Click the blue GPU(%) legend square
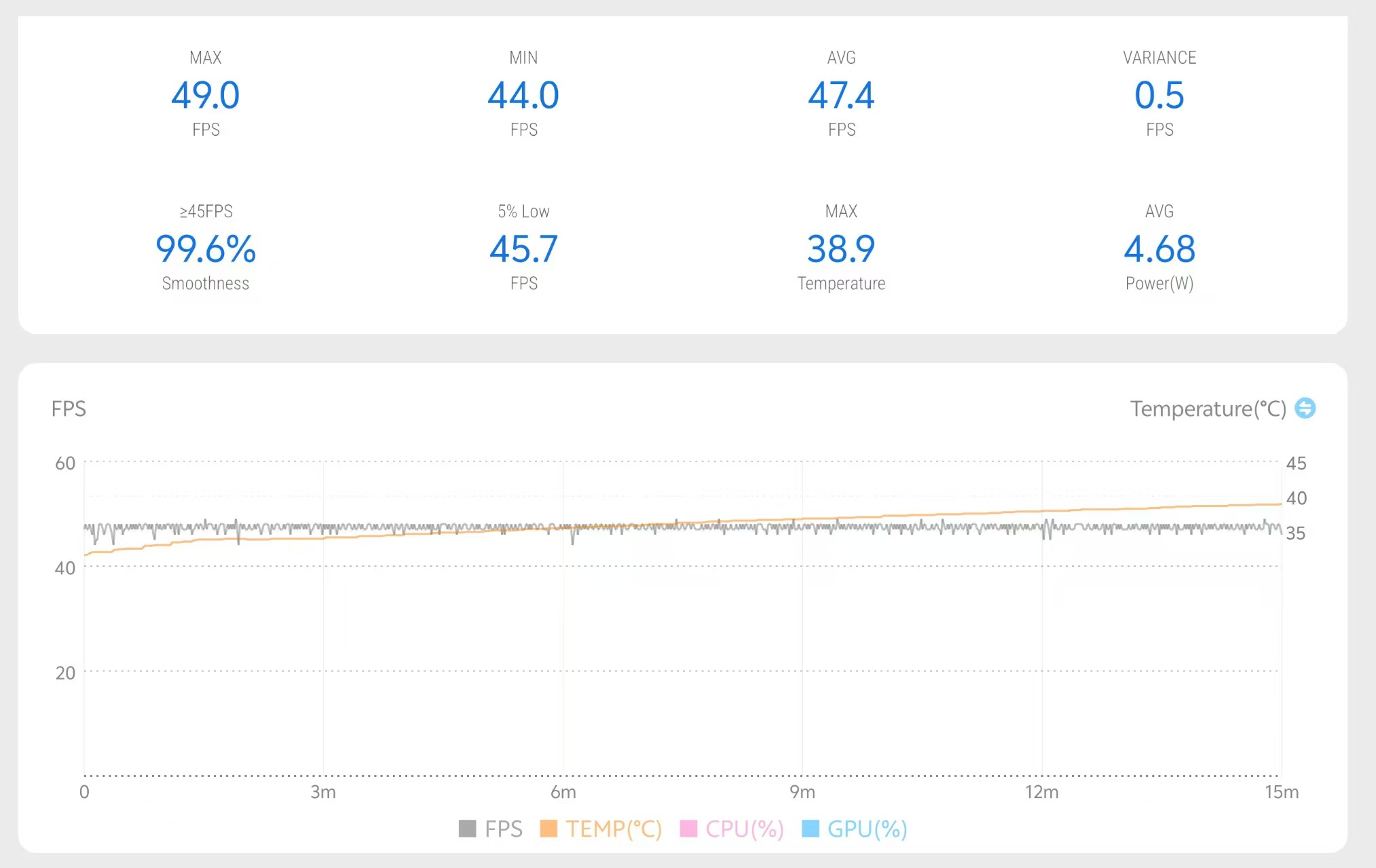The height and width of the screenshot is (868, 1376). (811, 829)
